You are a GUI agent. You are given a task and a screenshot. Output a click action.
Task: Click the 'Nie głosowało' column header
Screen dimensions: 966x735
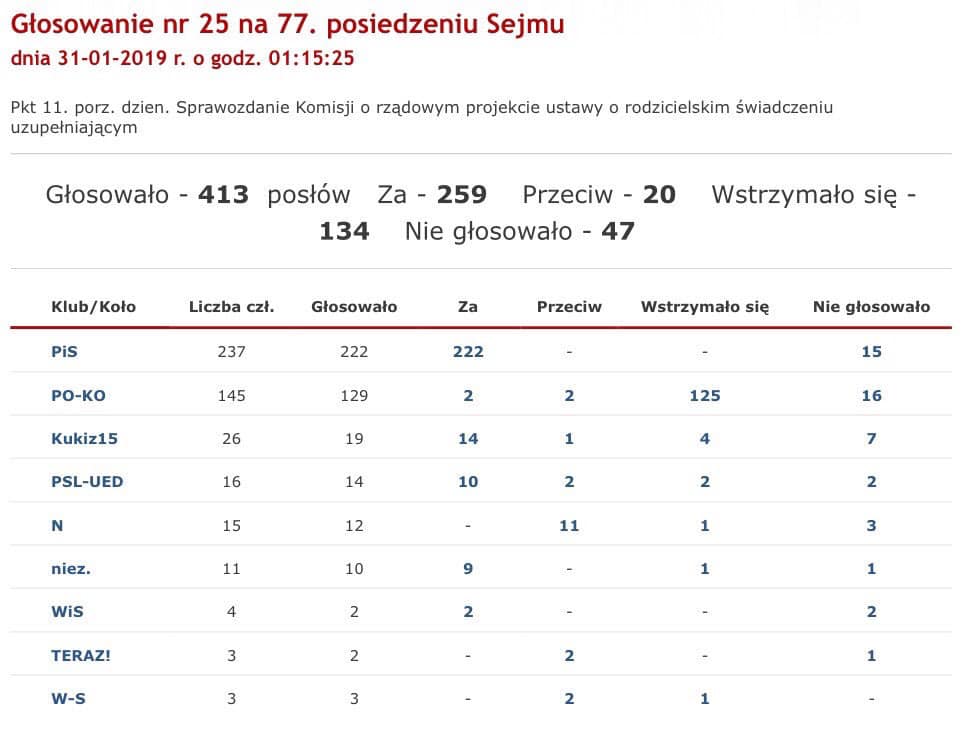click(x=871, y=307)
